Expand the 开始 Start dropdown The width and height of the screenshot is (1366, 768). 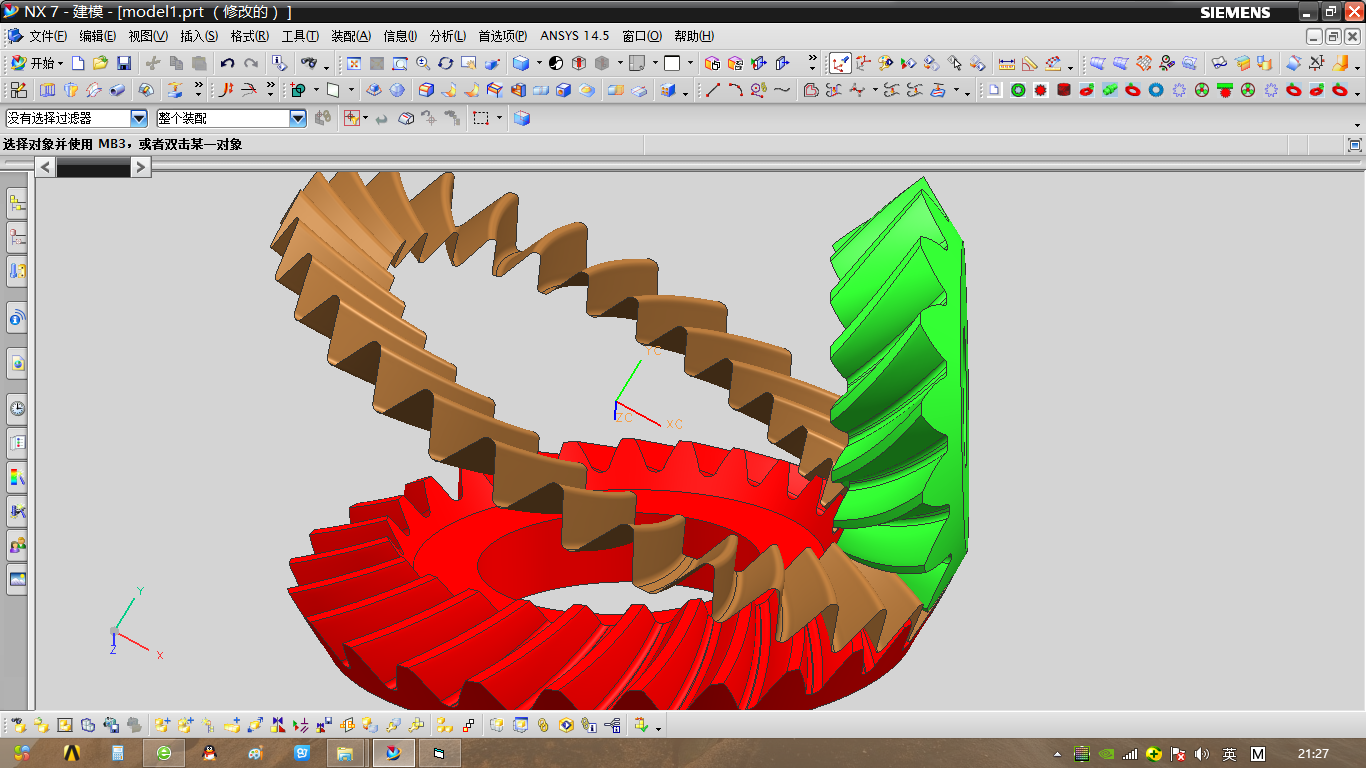coord(36,63)
